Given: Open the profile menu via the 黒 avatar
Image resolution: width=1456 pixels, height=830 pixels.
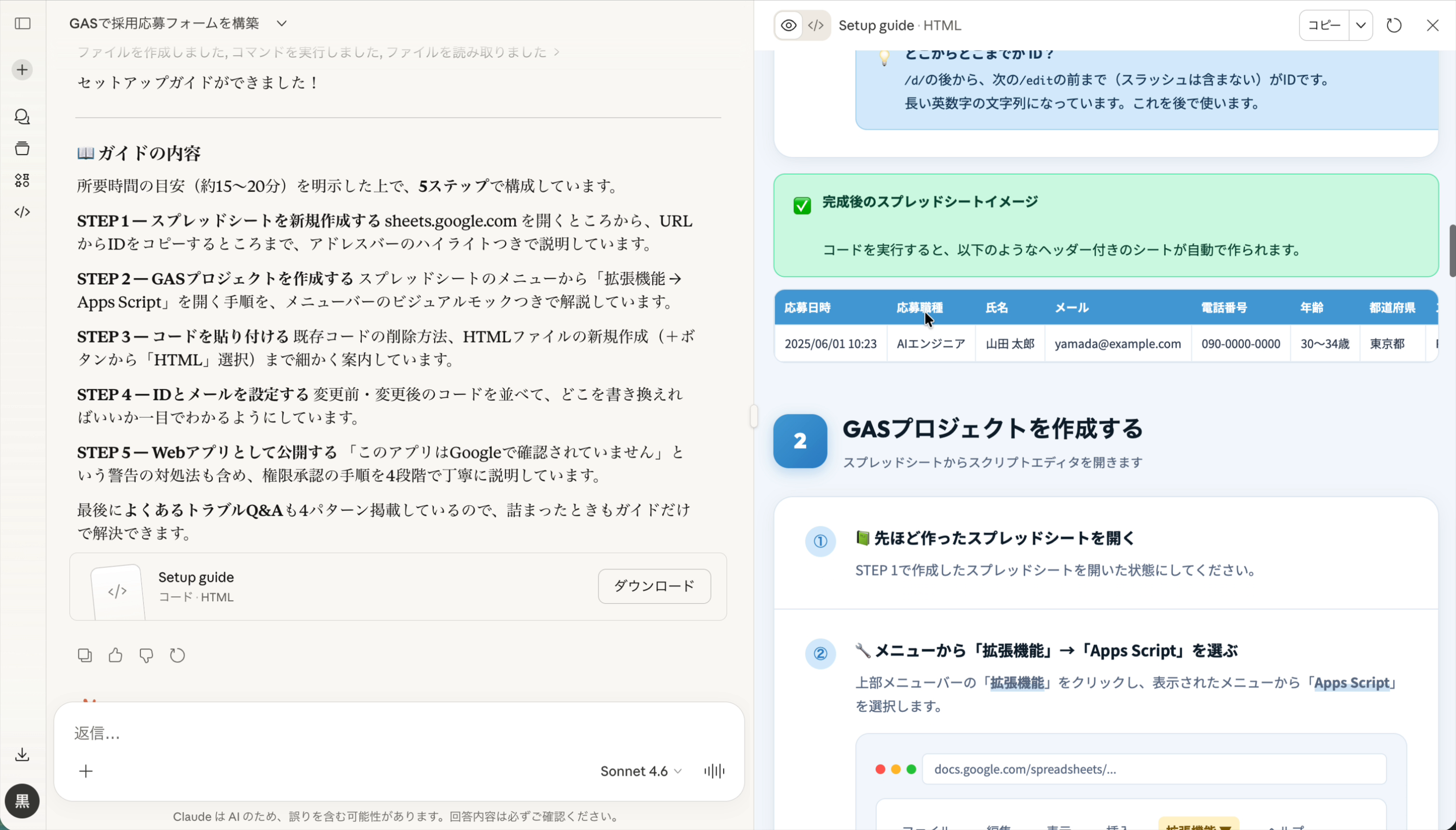Looking at the screenshot, I should [x=22, y=801].
